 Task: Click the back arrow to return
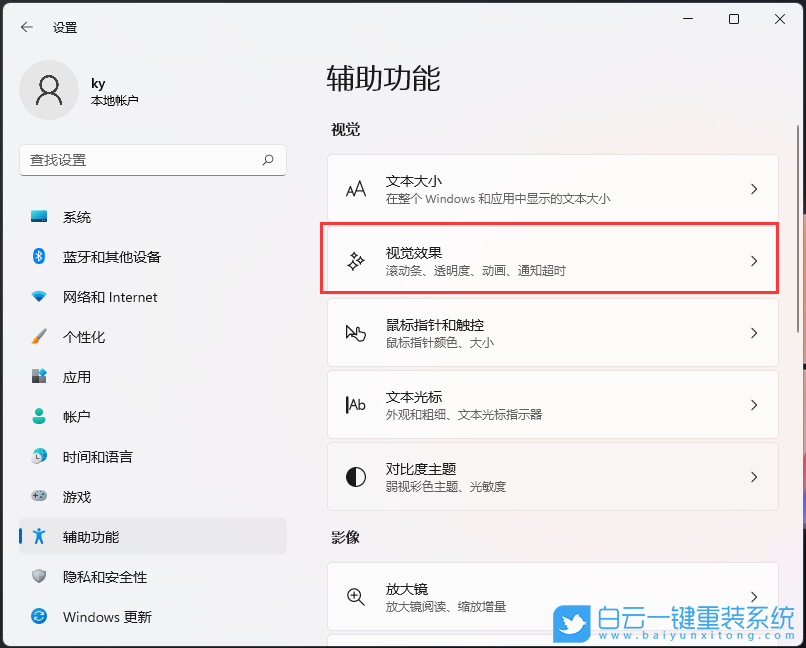coord(26,27)
